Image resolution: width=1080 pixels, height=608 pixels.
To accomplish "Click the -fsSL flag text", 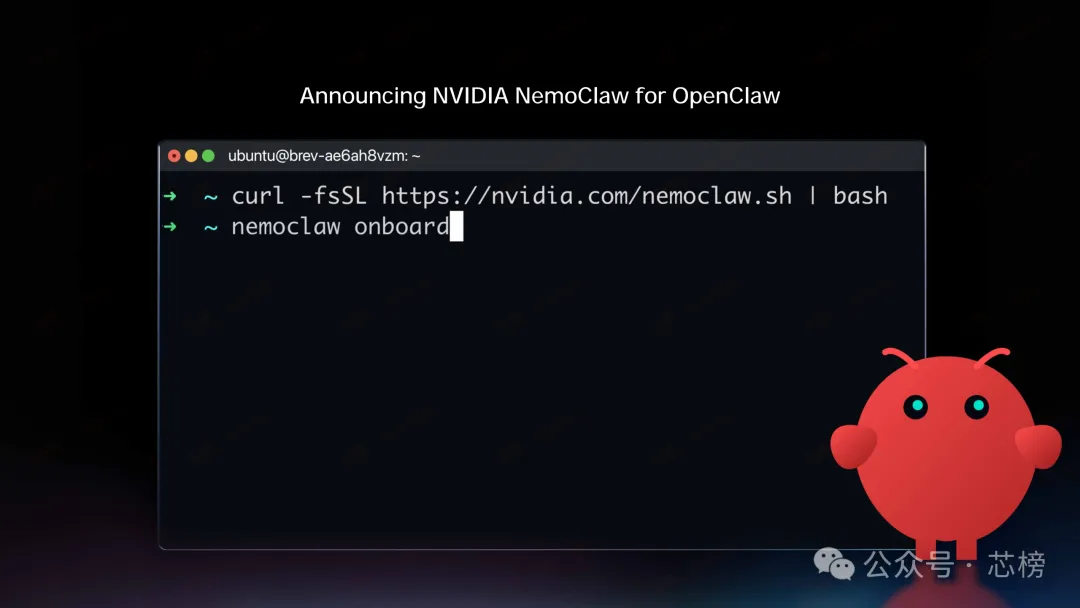I will coord(333,196).
